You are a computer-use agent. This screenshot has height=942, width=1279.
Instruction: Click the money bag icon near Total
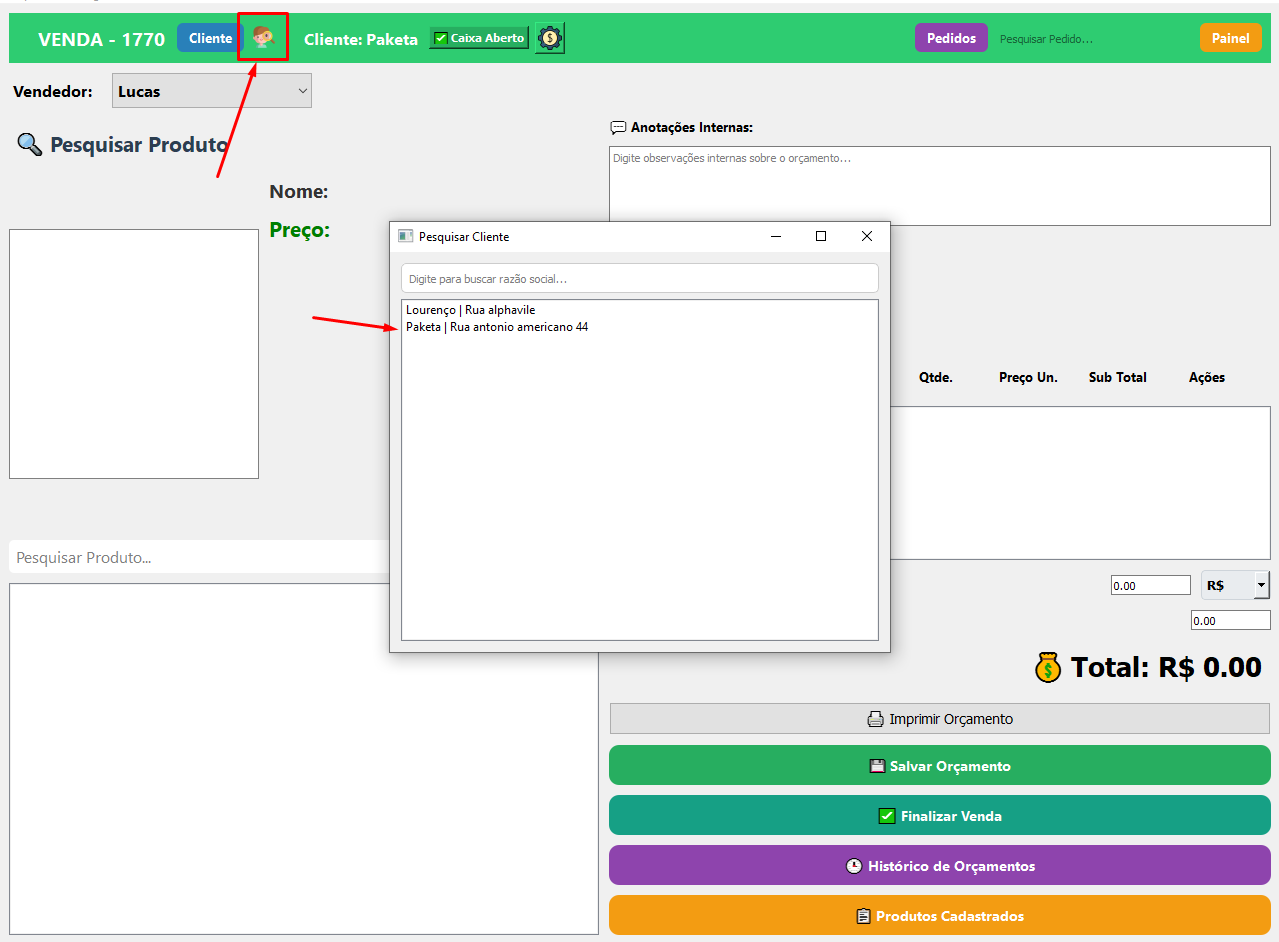[1047, 667]
